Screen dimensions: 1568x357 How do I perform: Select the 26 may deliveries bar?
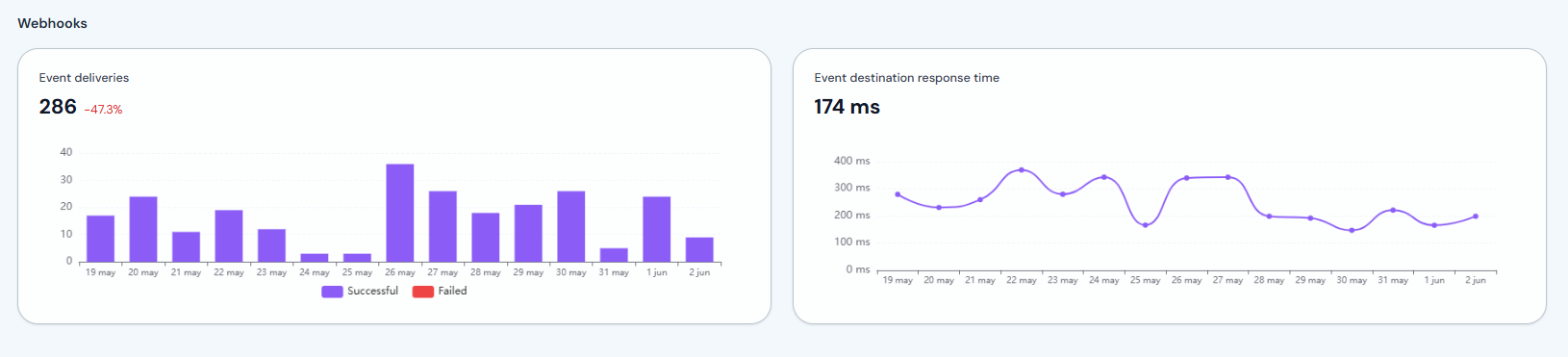(400, 213)
